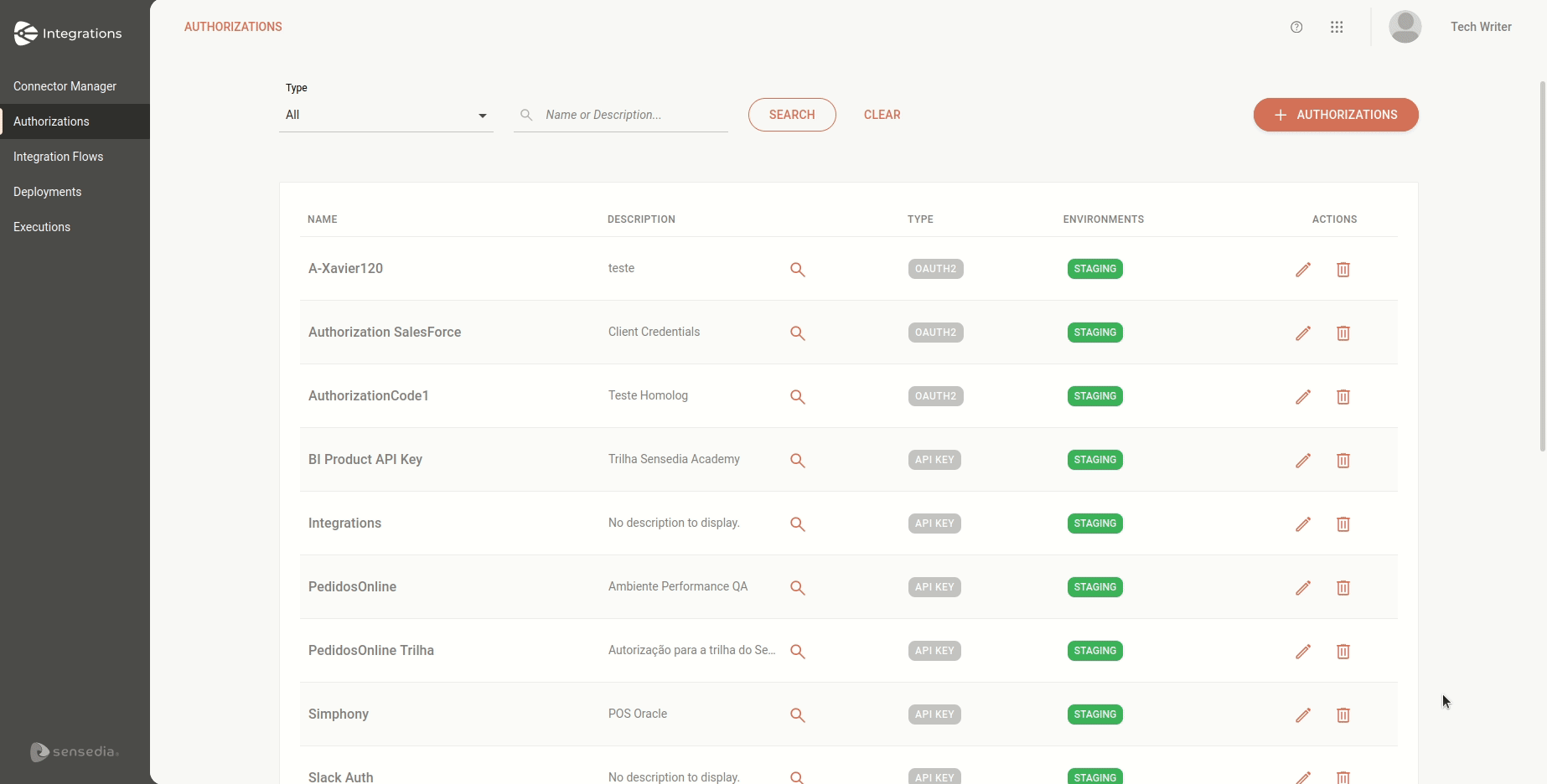Open the Deployments section
This screenshot has height=784, width=1547.
point(47,192)
